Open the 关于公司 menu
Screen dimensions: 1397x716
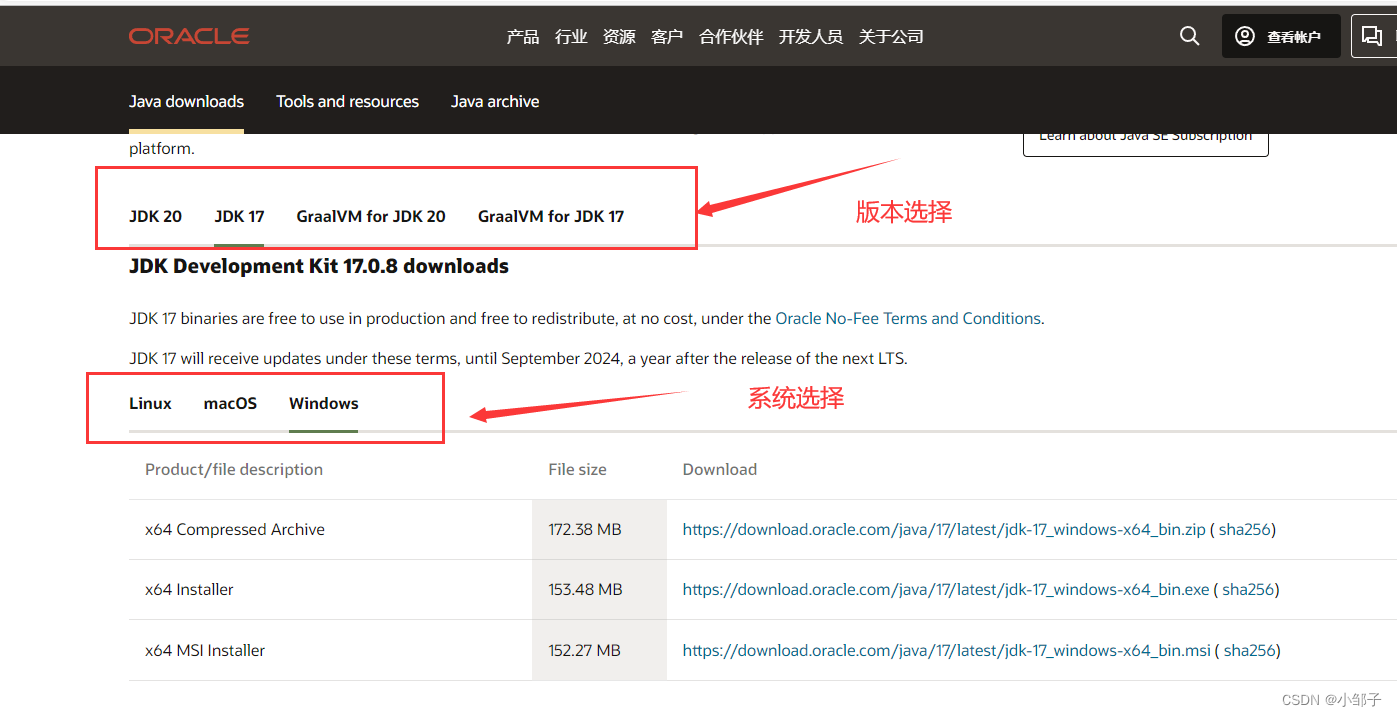(x=891, y=37)
